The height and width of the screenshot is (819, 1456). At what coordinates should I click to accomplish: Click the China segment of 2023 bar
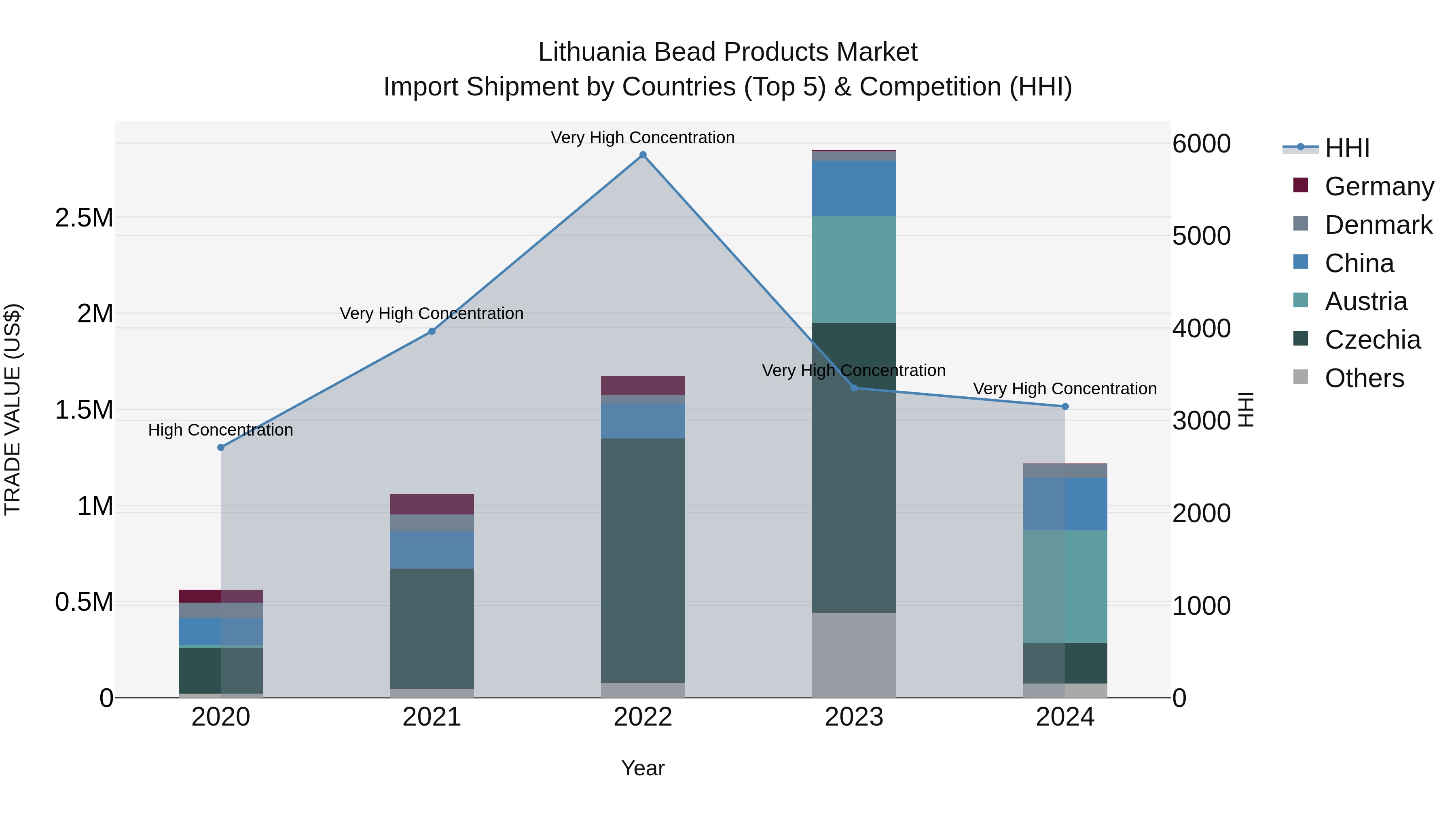click(854, 188)
